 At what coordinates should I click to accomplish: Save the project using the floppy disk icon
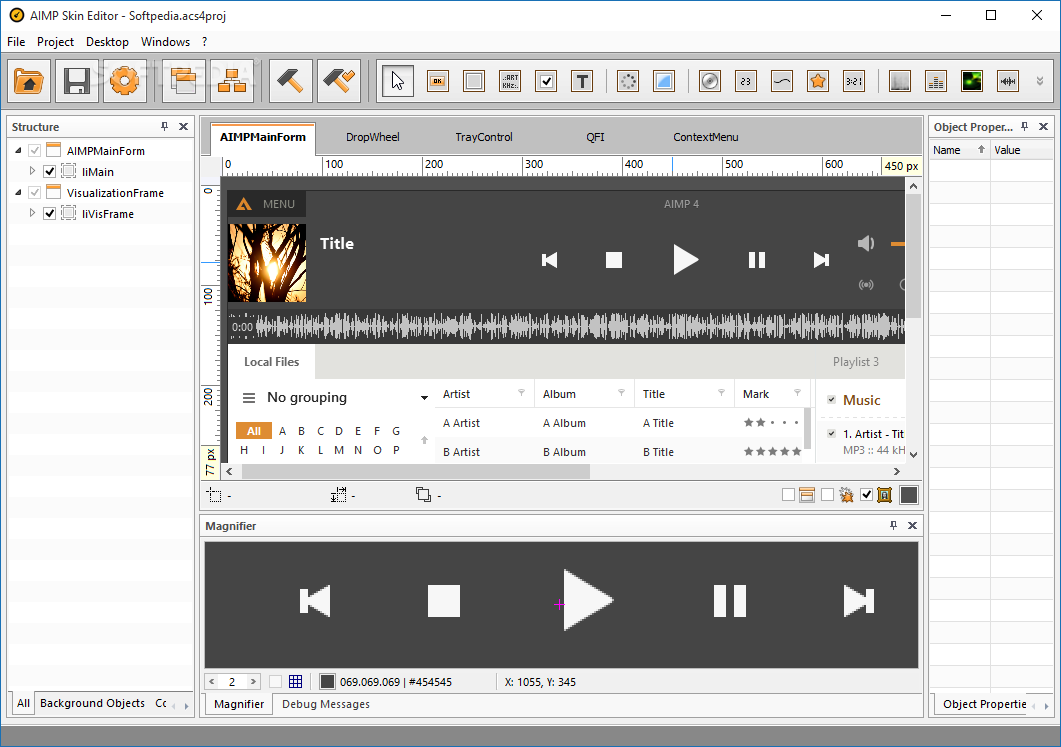pyautogui.click(x=76, y=81)
